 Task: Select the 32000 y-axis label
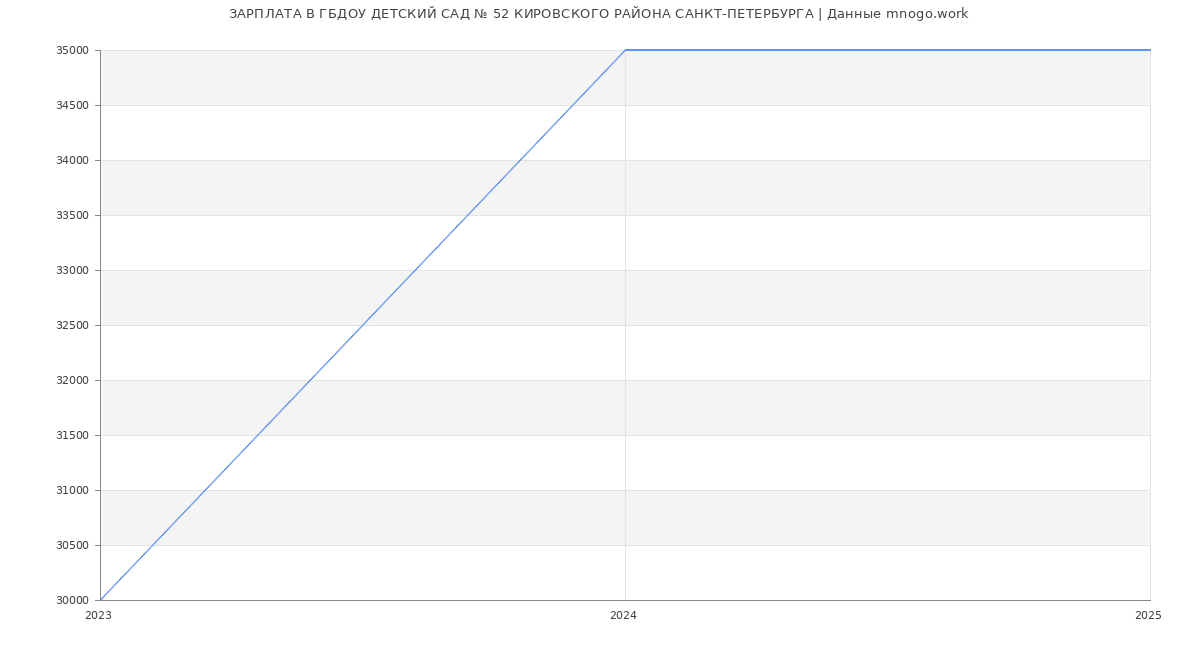coord(73,381)
